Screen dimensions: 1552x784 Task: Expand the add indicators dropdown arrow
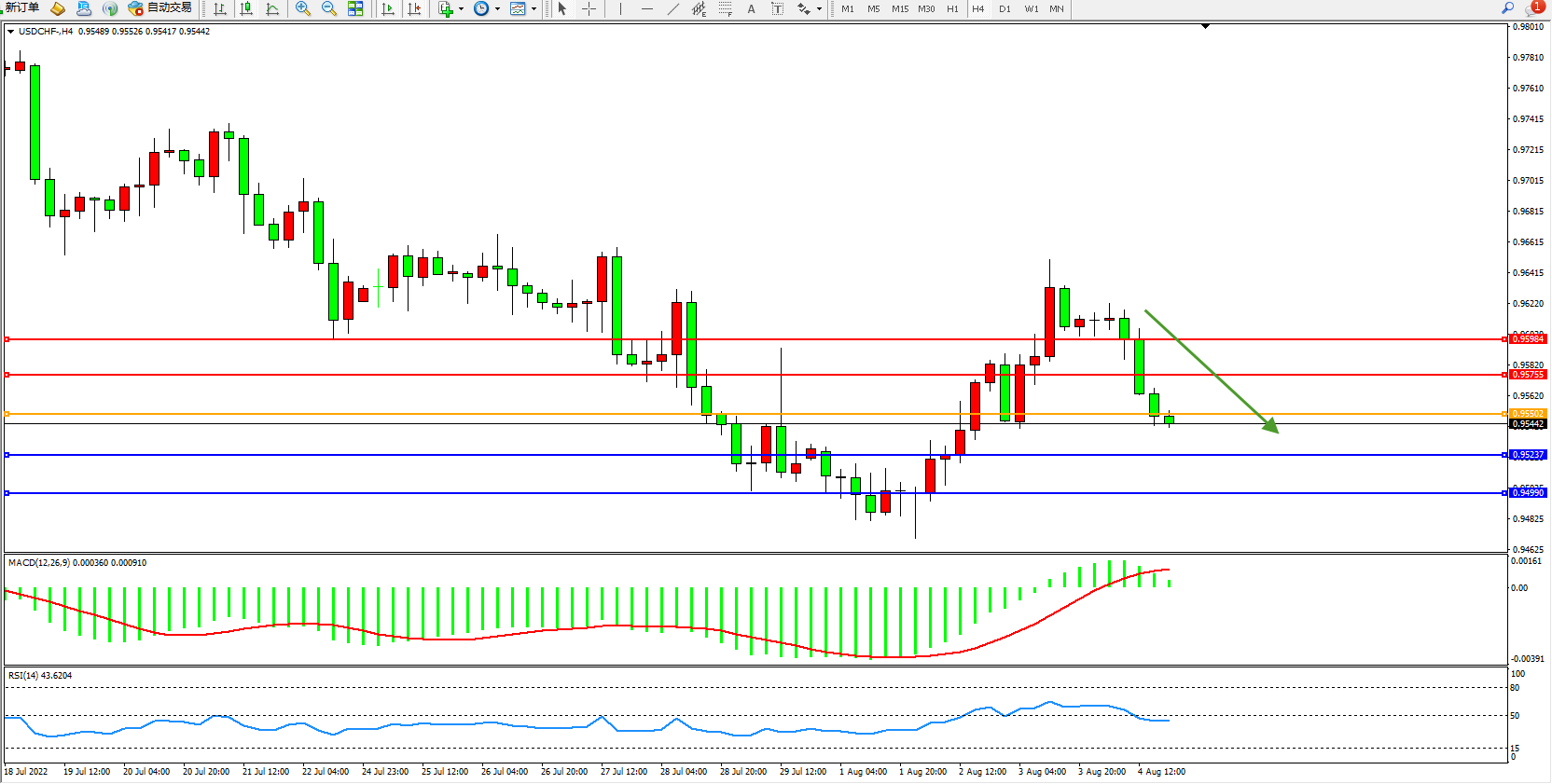click(x=461, y=9)
